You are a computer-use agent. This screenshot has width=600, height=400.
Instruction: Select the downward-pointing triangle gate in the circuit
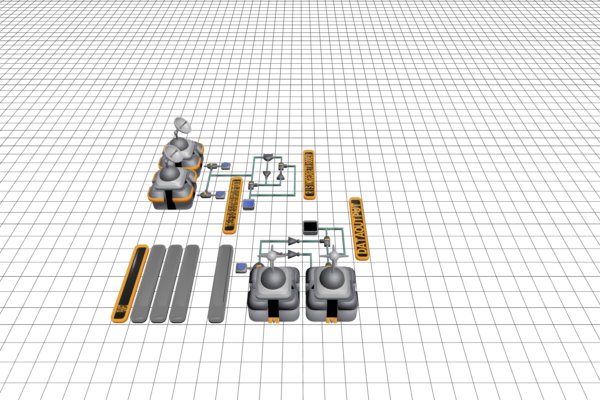point(267,175)
